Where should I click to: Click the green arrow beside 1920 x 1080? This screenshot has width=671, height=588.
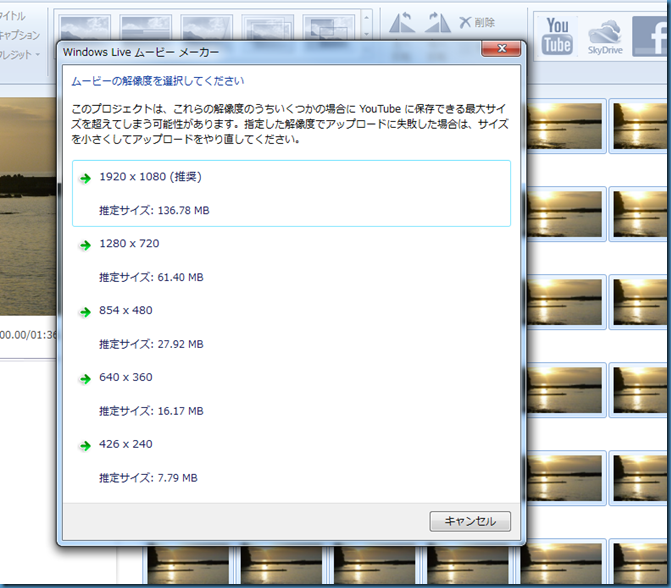[85, 178]
